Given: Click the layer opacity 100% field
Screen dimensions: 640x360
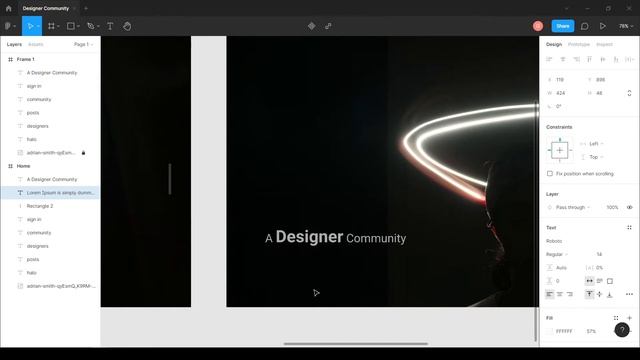Looking at the screenshot, I should 612,207.
